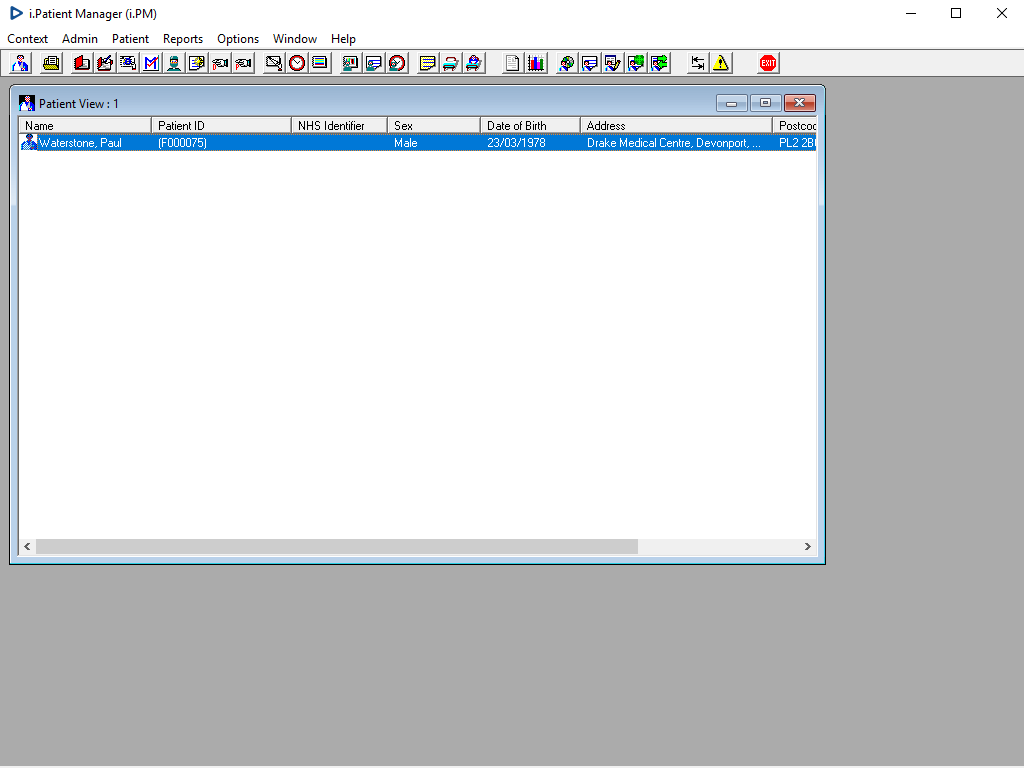Click the person with bar chart screen icon
Image resolution: width=1024 pixels, height=768 pixels.
tap(351, 63)
